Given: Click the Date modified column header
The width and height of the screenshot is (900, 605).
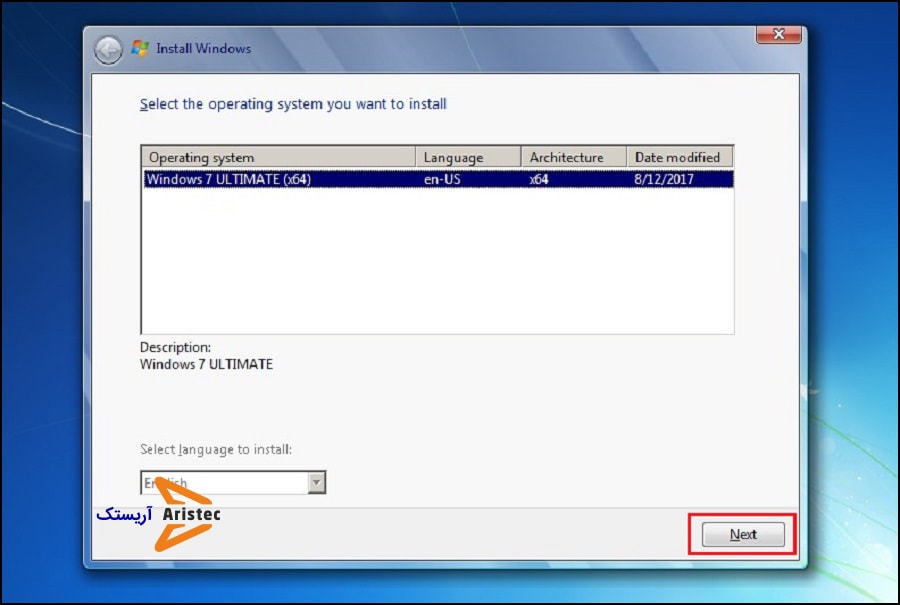Looking at the screenshot, I should (x=680, y=157).
